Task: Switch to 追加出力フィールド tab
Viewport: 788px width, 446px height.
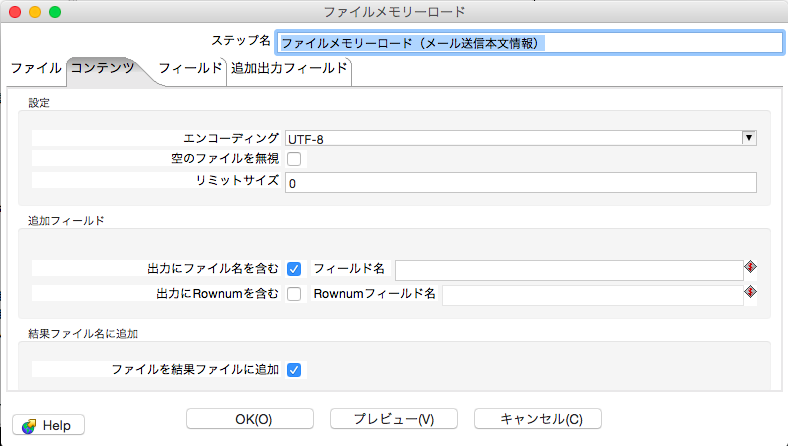Action: pyautogui.click(x=289, y=69)
